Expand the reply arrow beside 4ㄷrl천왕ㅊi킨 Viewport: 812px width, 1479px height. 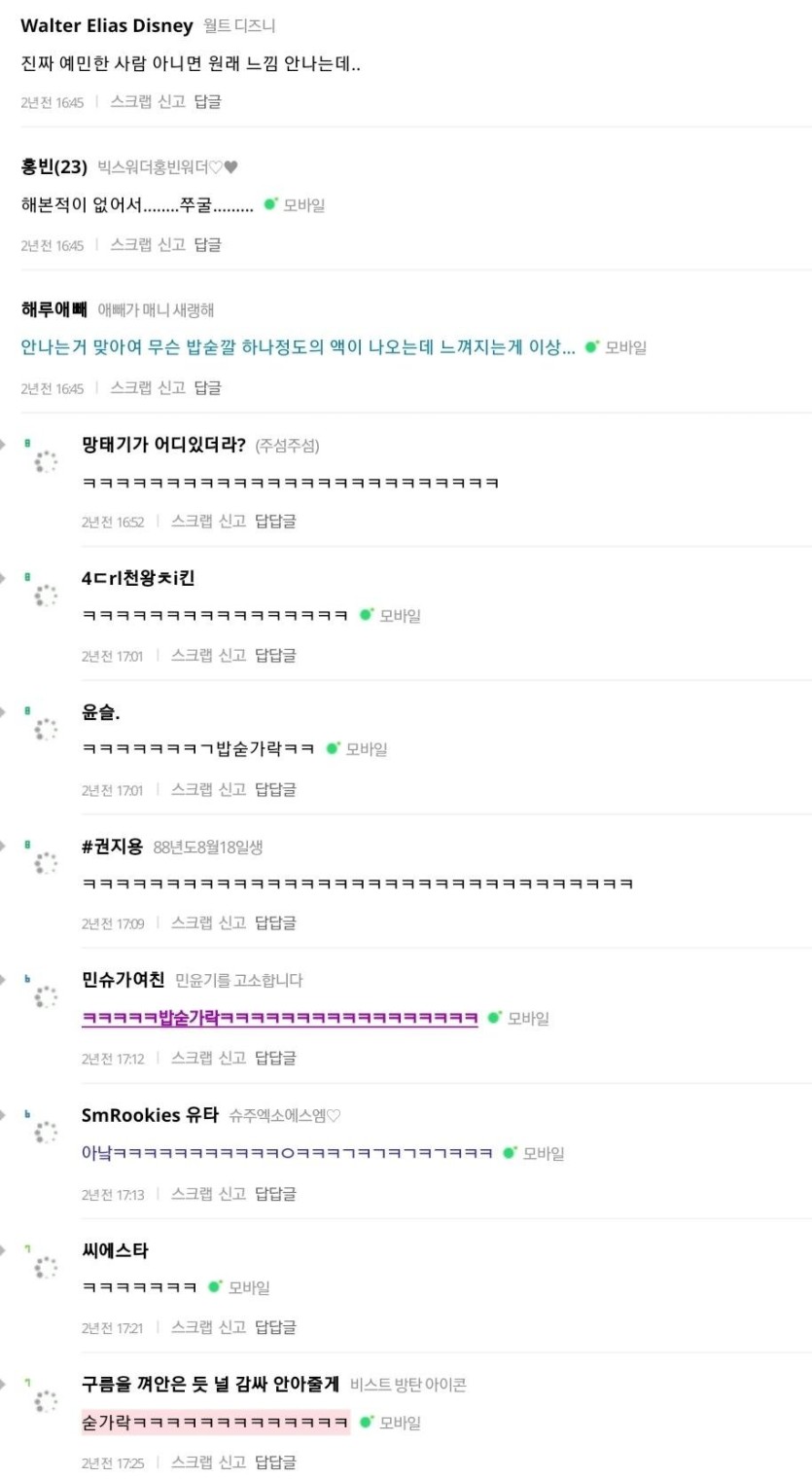(x=3, y=578)
